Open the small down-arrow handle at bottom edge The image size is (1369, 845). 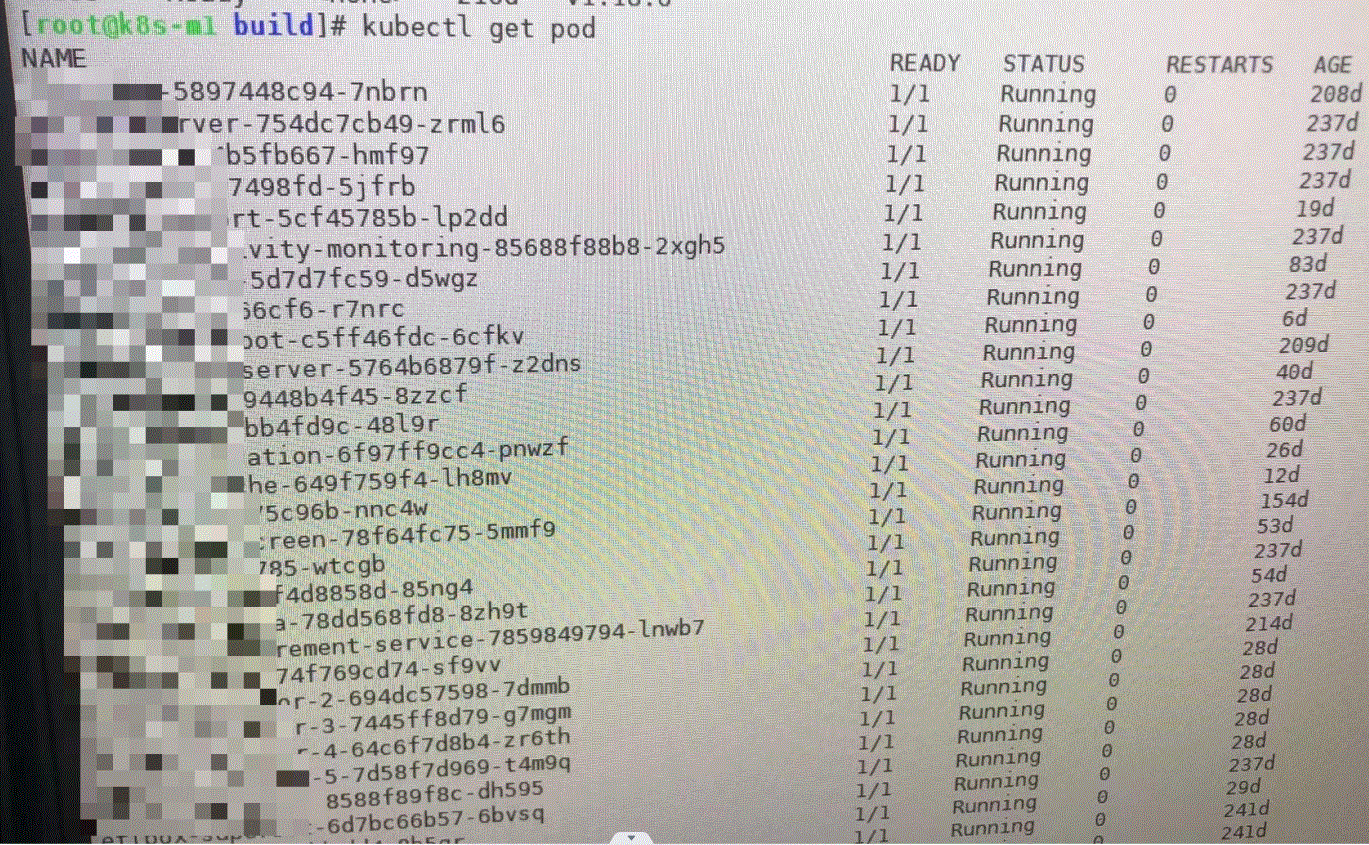[631, 836]
